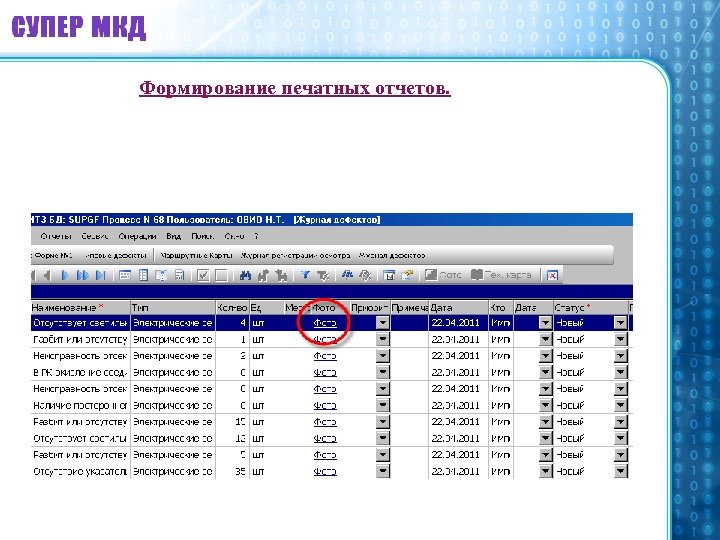Select the В ПК окисление name cell
720x540 pixels.
81,373
